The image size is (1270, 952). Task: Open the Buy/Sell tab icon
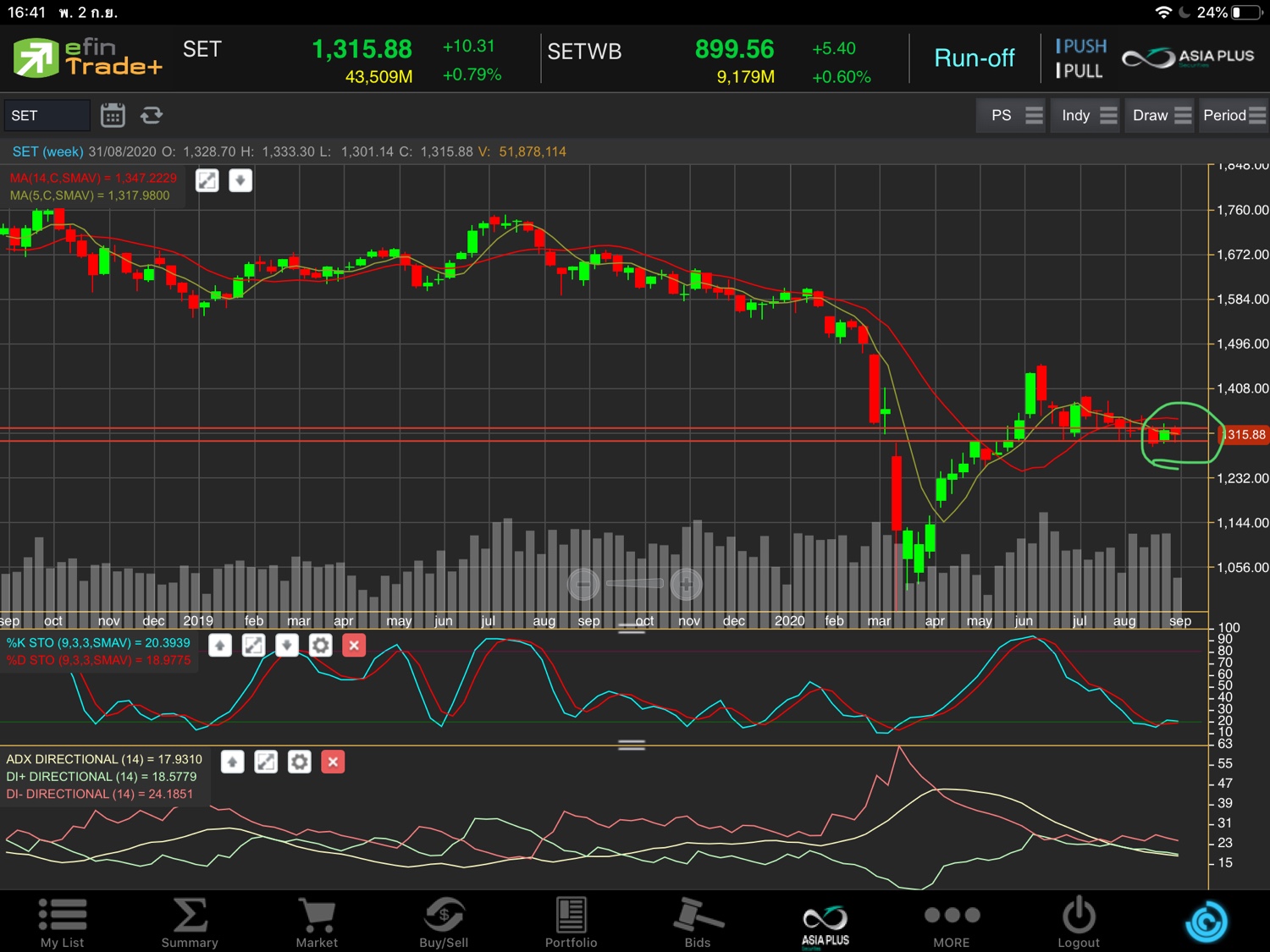(x=444, y=922)
